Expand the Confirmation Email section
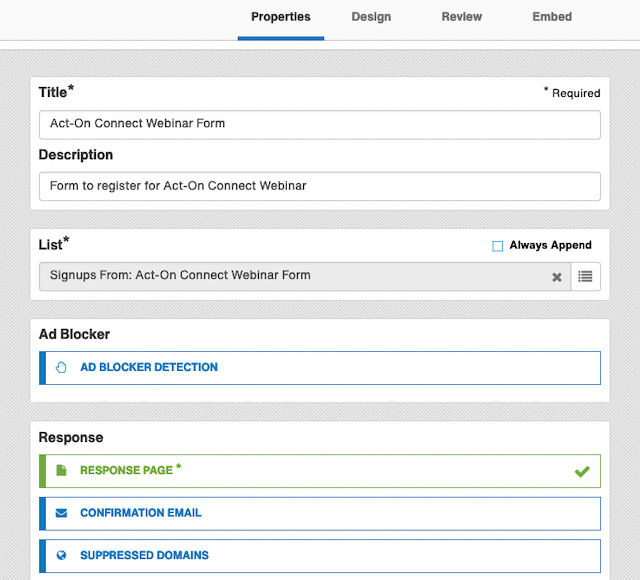This screenshot has width=640, height=580. [x=320, y=513]
